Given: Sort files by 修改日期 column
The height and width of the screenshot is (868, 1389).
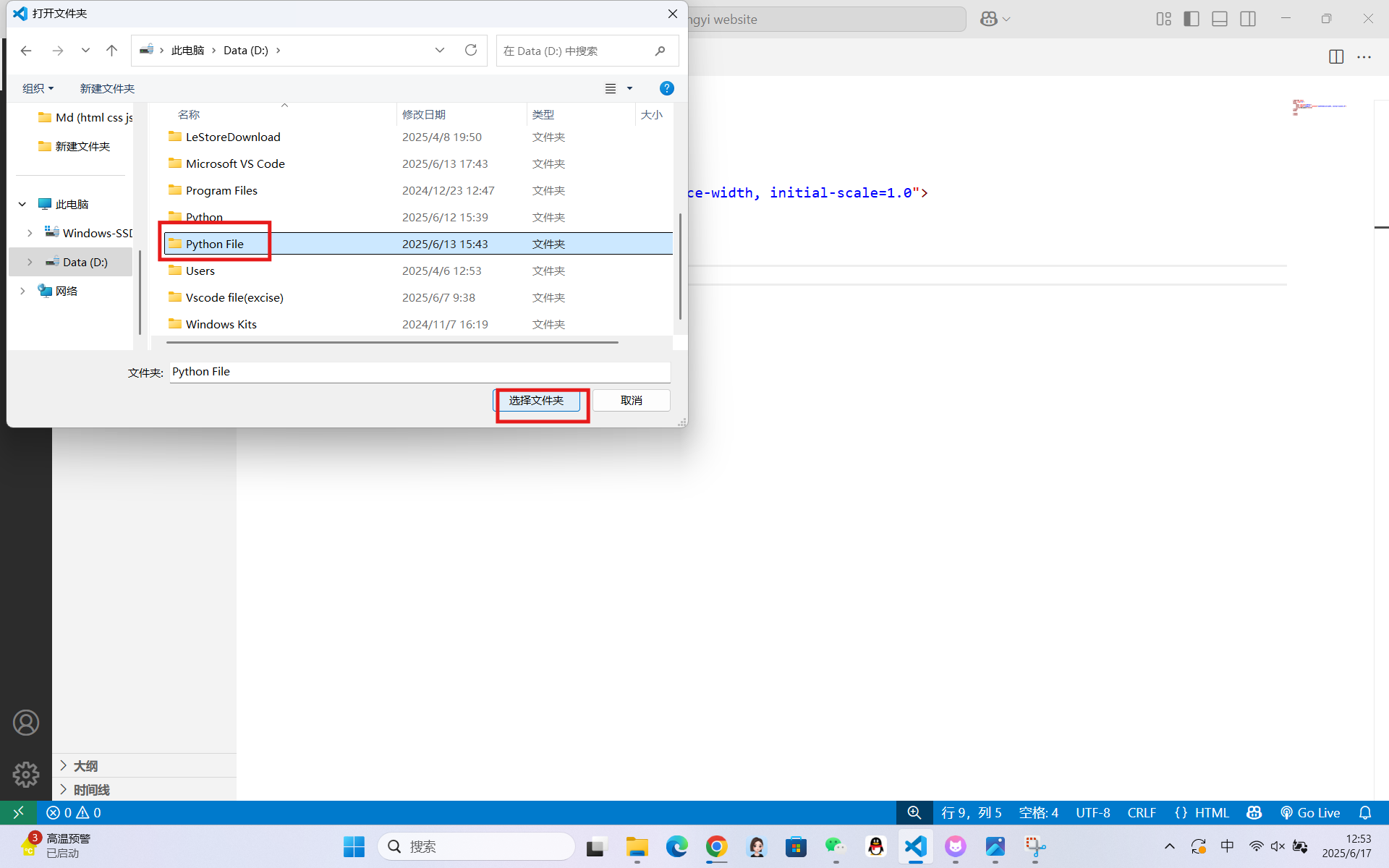Looking at the screenshot, I should click(462, 114).
